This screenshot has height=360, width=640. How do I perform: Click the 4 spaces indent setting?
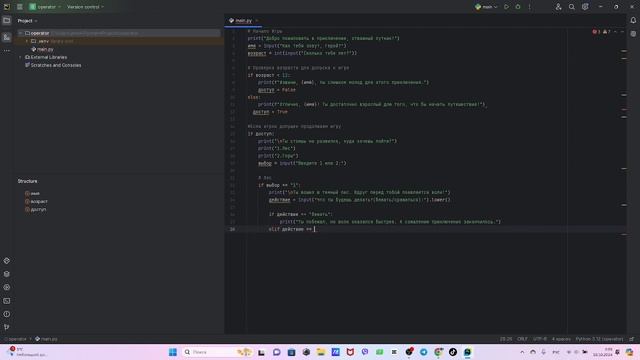pyautogui.click(x=561, y=339)
